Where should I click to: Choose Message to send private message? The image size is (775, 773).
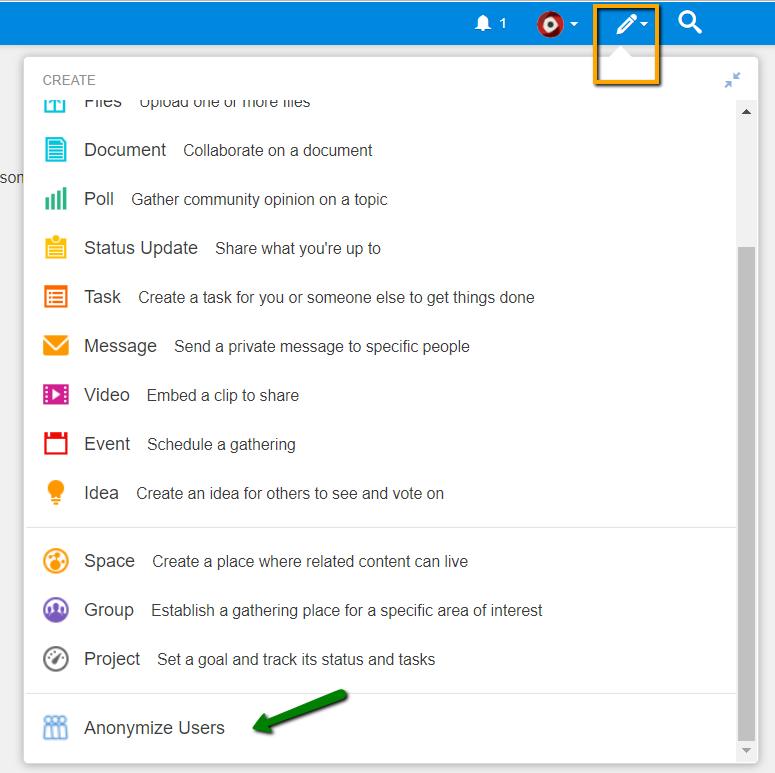(120, 346)
